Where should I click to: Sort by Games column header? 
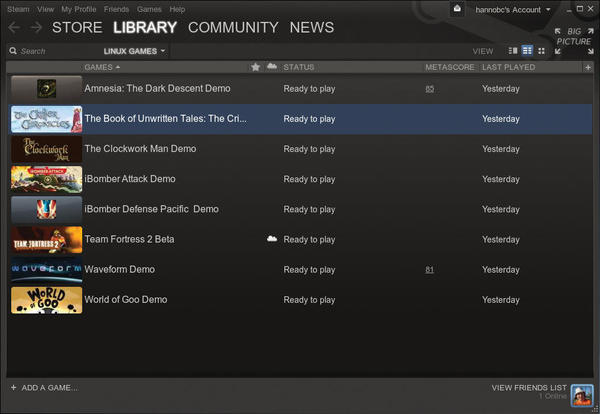coord(102,67)
